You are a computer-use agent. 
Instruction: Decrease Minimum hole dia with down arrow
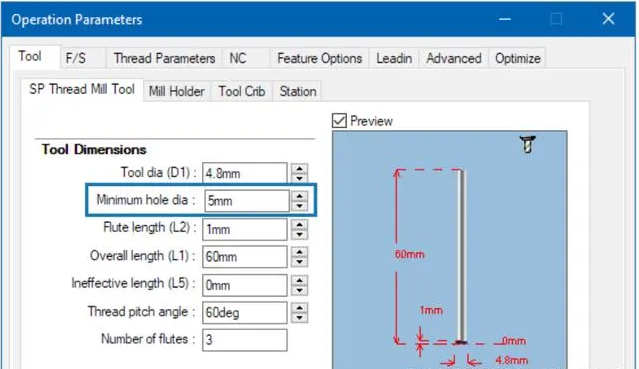click(300, 205)
